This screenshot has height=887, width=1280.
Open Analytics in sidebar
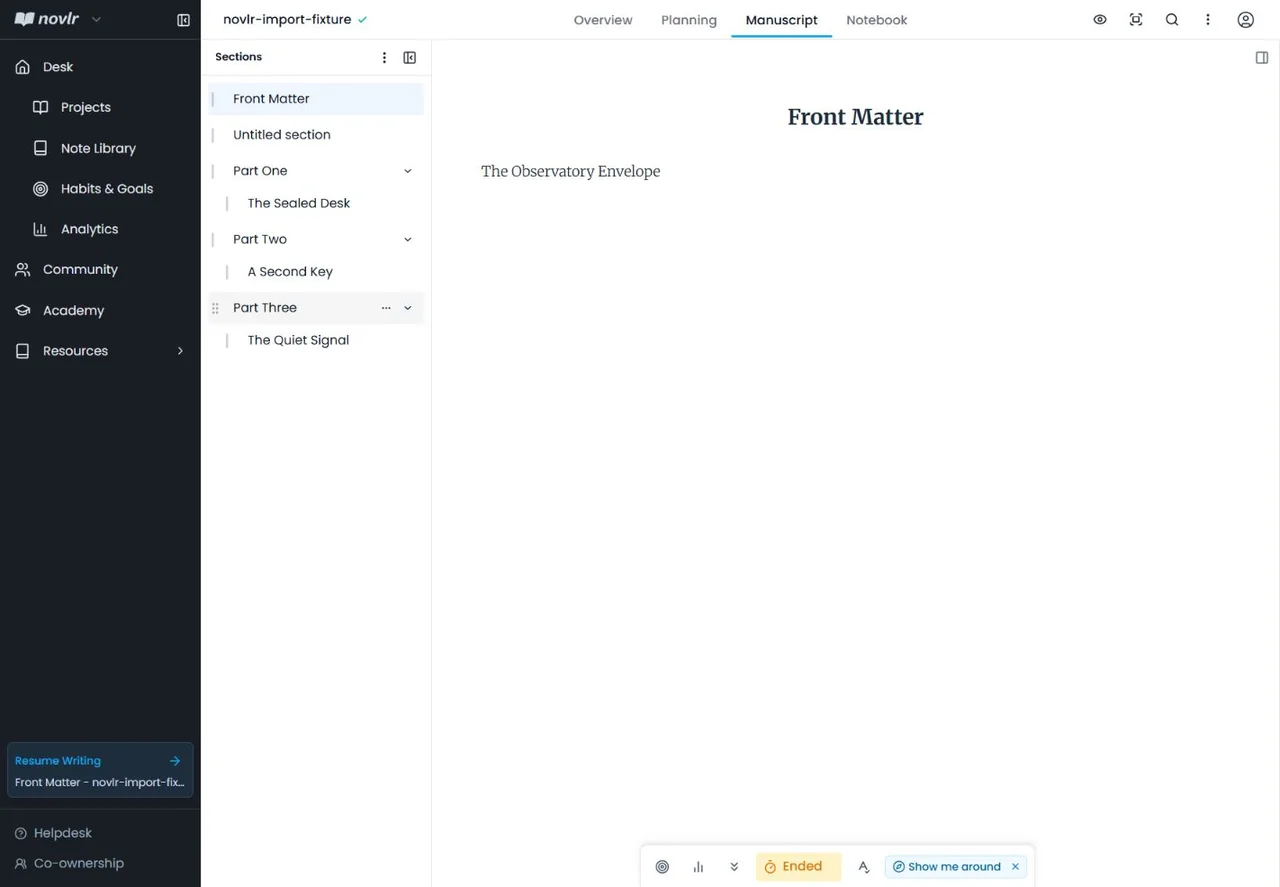point(75,229)
